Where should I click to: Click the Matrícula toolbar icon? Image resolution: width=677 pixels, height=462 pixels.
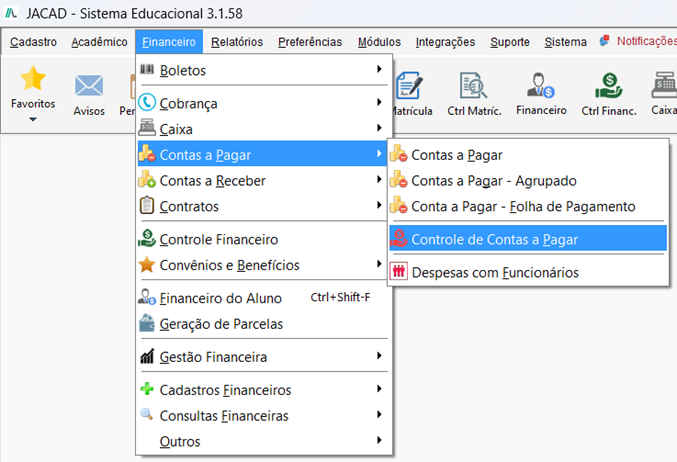coord(409,85)
